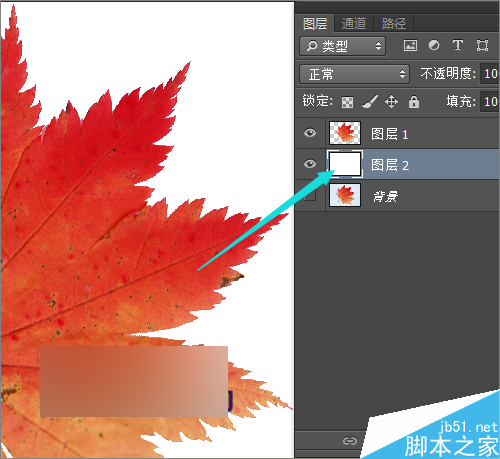Screen dimensions: 500x459
Task: Click the 不透明度 opacity value field
Action: (490, 74)
